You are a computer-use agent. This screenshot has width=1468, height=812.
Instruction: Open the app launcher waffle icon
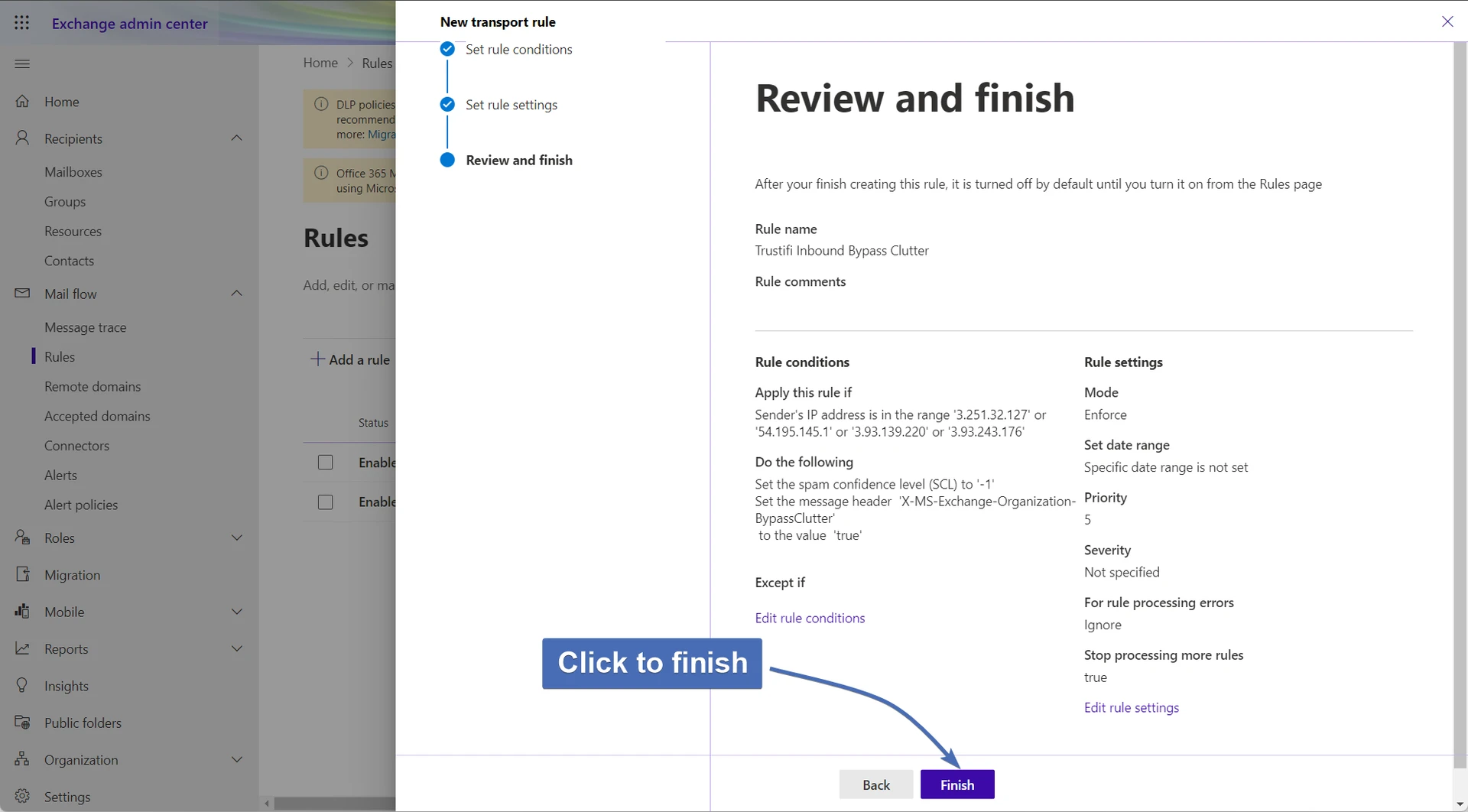[x=22, y=23]
